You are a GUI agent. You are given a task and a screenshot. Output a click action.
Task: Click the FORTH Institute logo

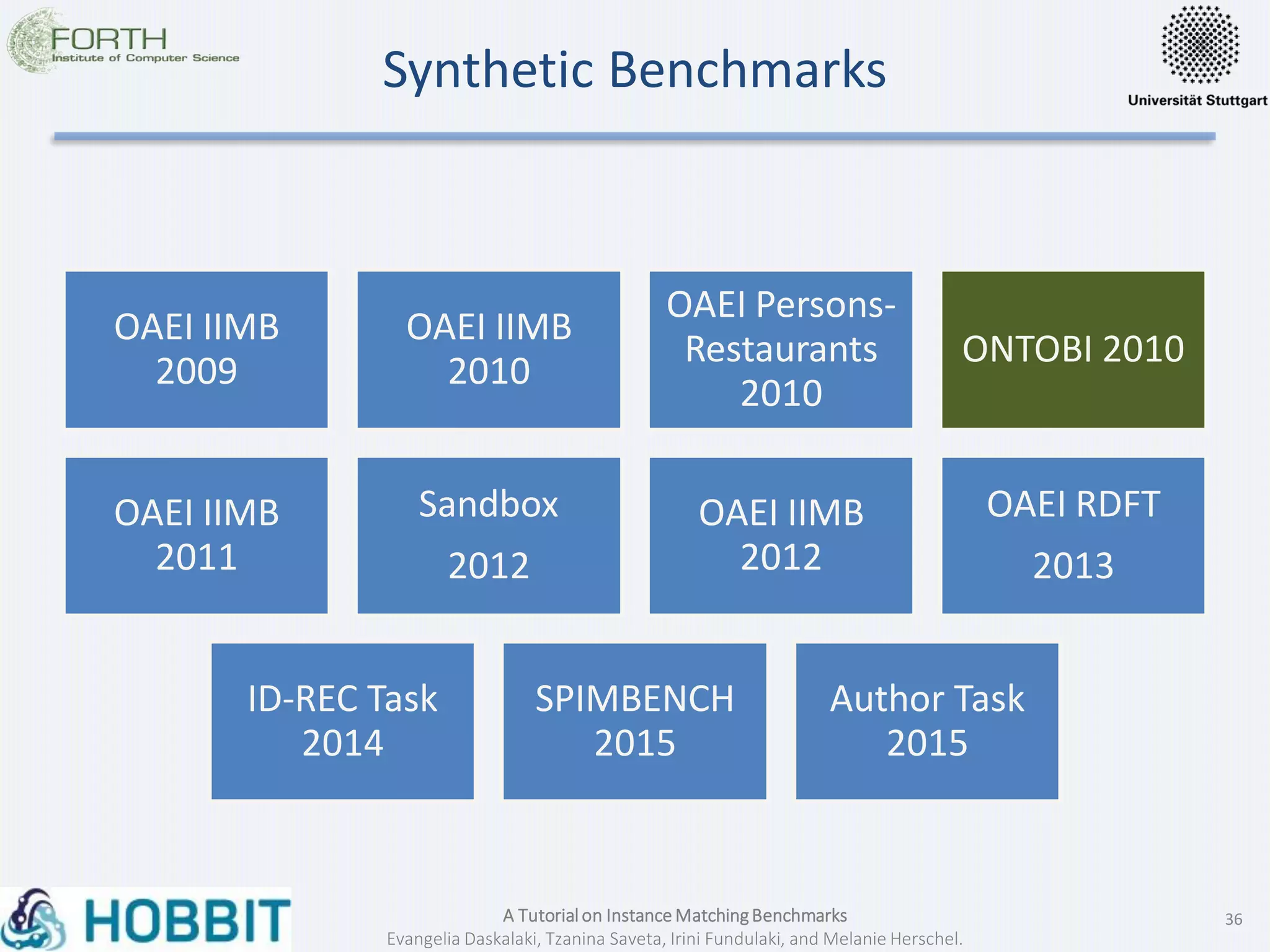tap(122, 42)
